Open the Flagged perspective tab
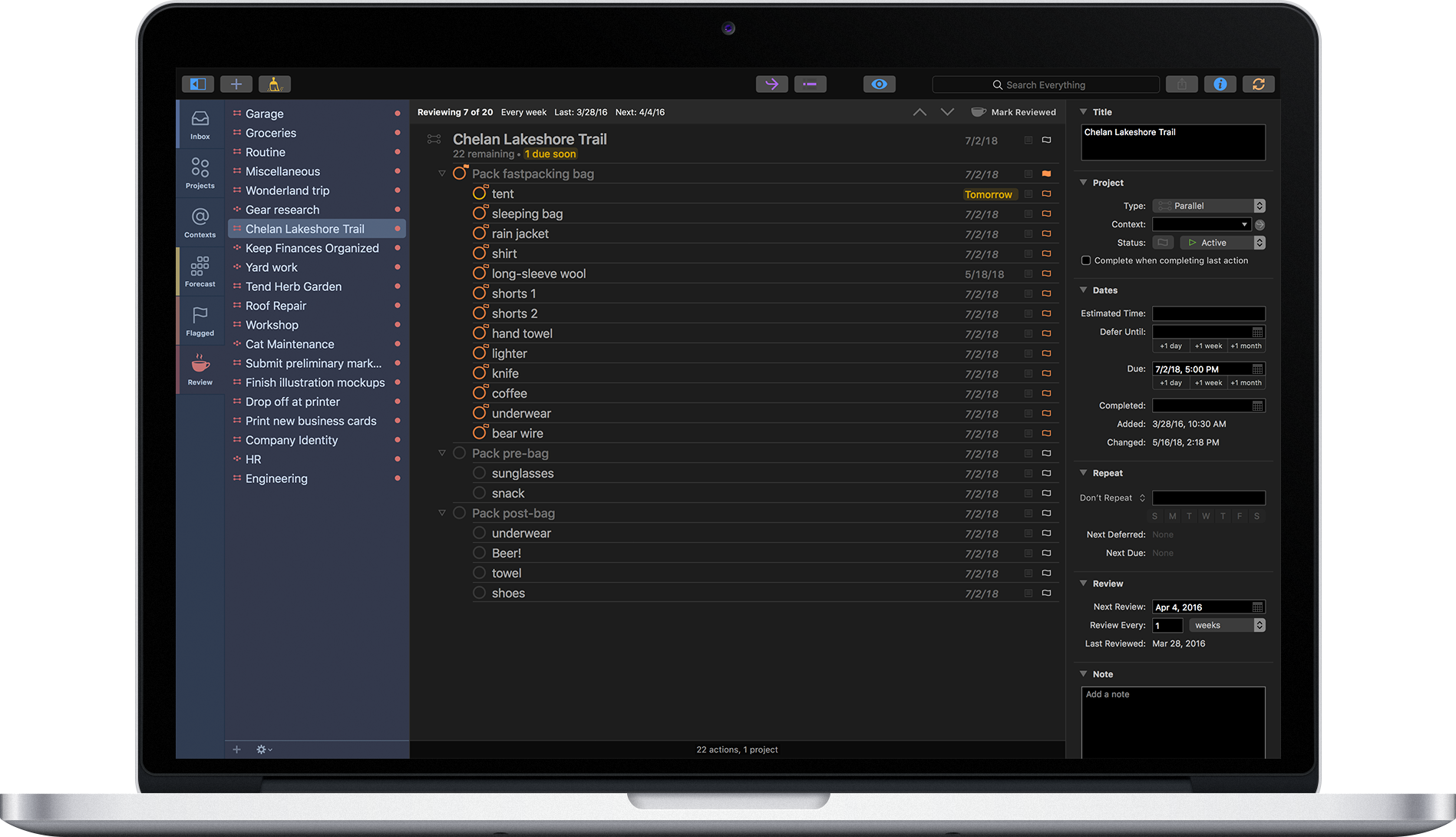 pos(200,320)
